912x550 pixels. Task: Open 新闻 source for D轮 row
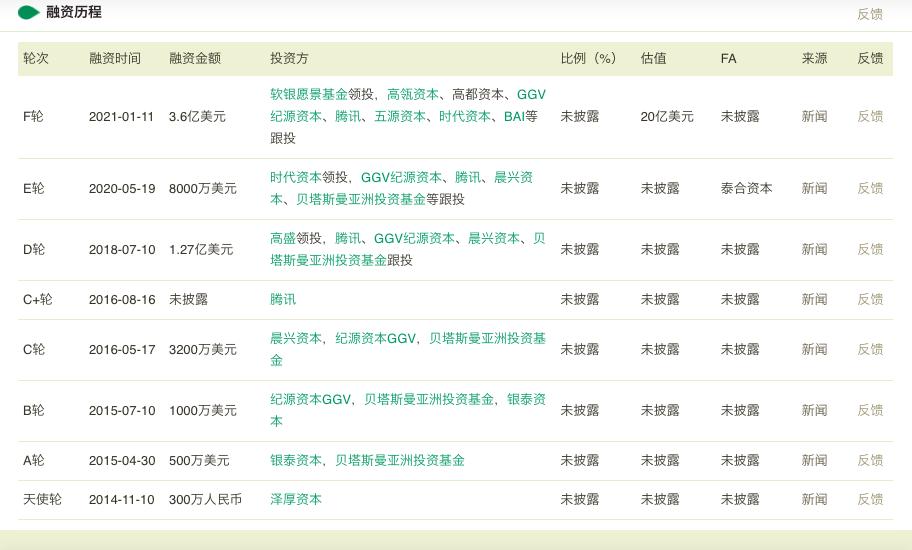(x=814, y=249)
